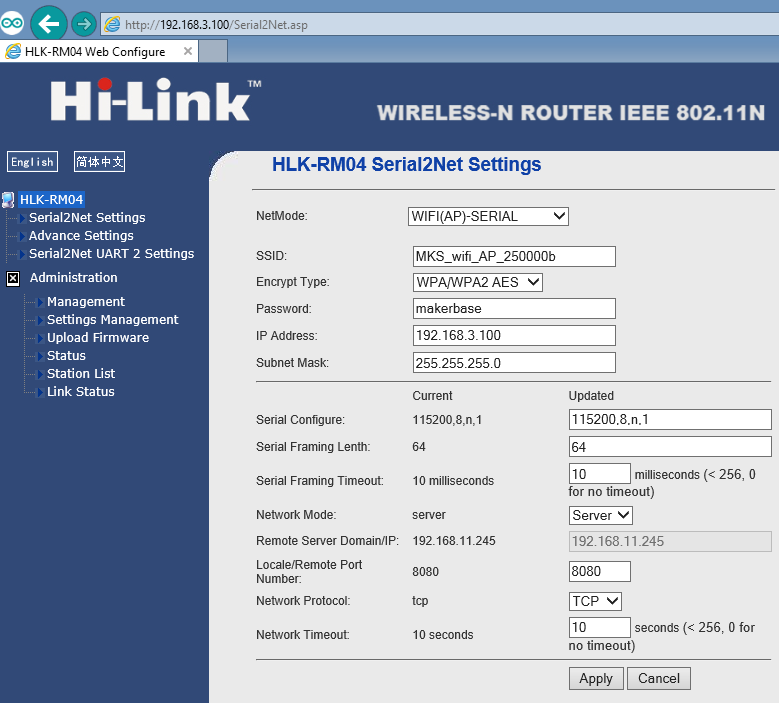Click the Apply button

596,679
